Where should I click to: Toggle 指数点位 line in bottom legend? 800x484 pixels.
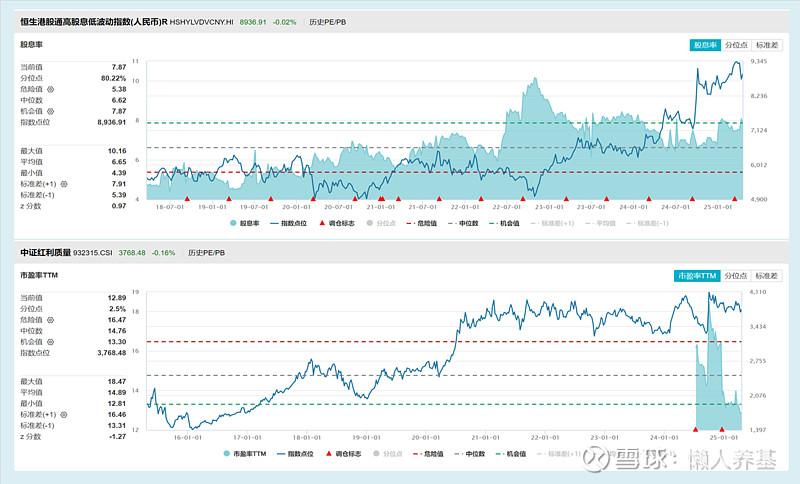tap(295, 453)
